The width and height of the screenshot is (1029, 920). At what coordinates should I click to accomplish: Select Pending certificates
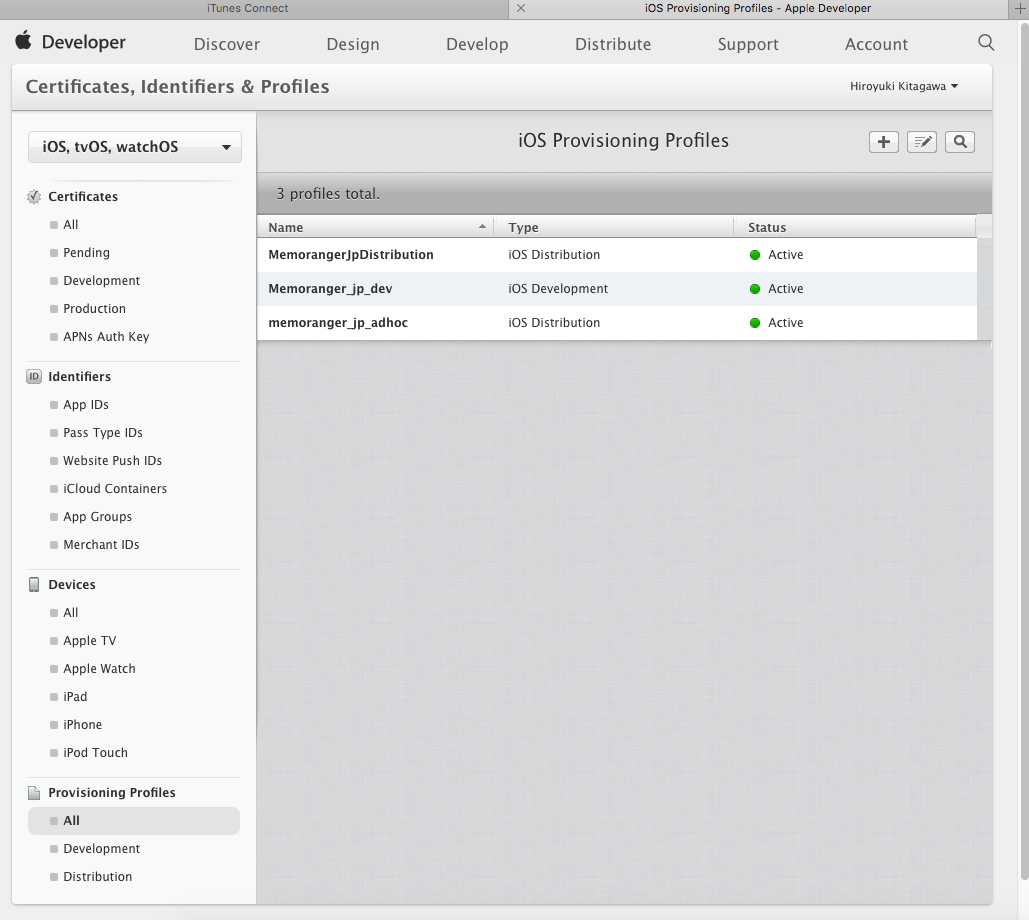tap(86, 253)
